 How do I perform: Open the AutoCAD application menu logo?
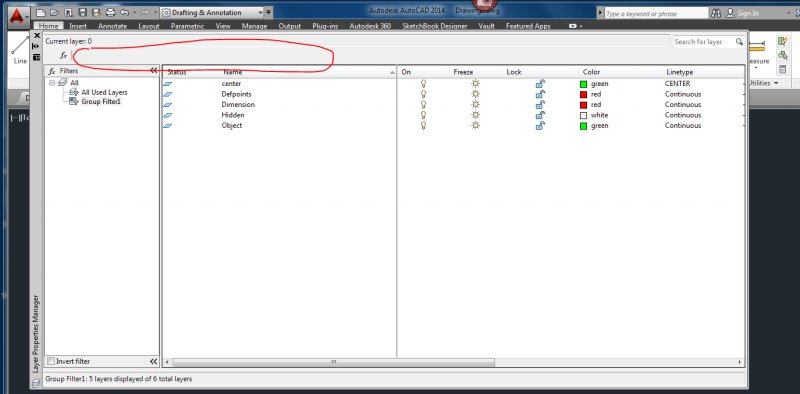click(x=17, y=16)
